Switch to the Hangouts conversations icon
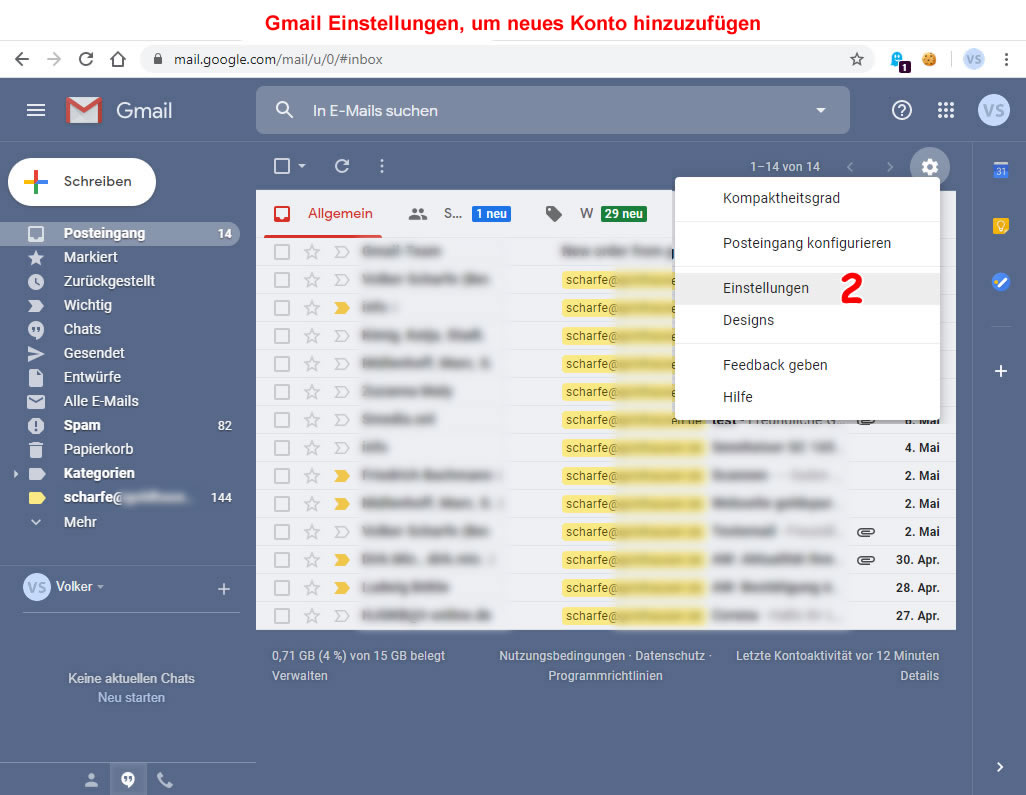This screenshot has width=1026, height=795. 128,779
